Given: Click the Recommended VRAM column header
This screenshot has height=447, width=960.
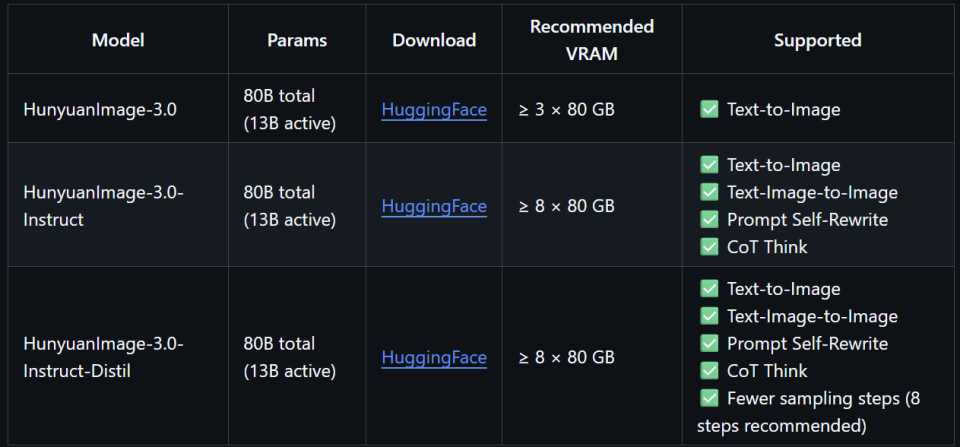Looking at the screenshot, I should tap(592, 40).
